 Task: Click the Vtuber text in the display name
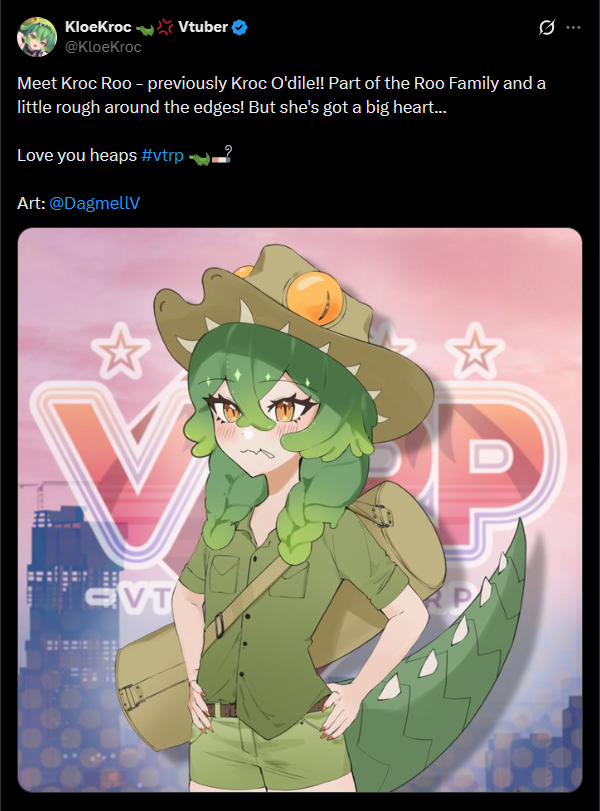coord(203,27)
